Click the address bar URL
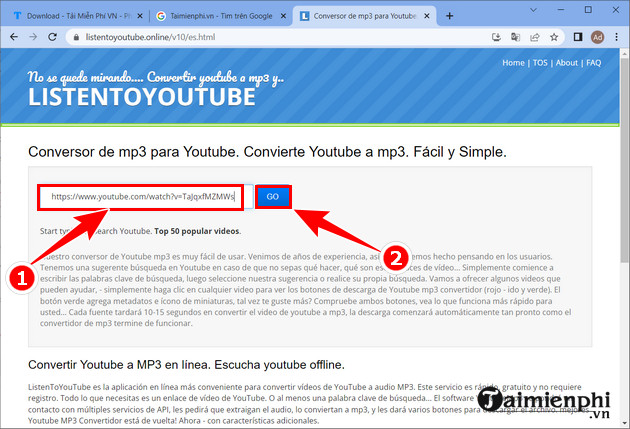This screenshot has height=429, width=630. [150, 37]
